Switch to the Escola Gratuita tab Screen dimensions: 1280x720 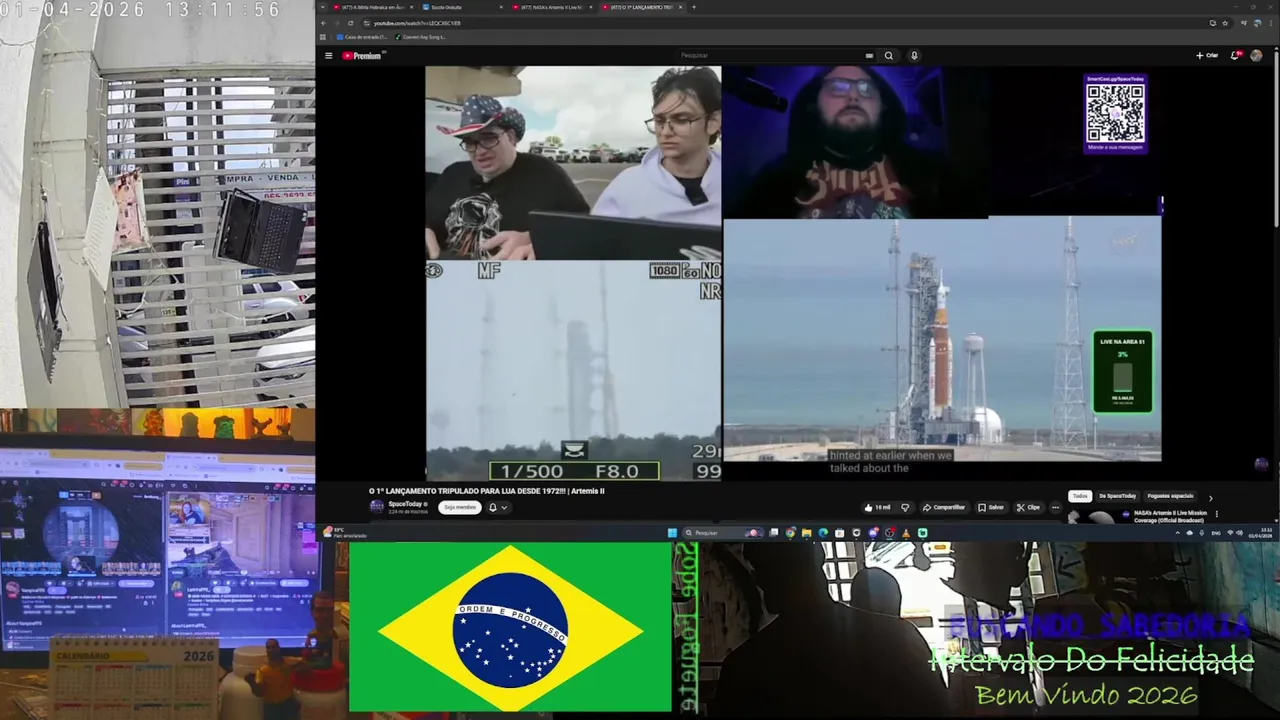[x=463, y=7]
